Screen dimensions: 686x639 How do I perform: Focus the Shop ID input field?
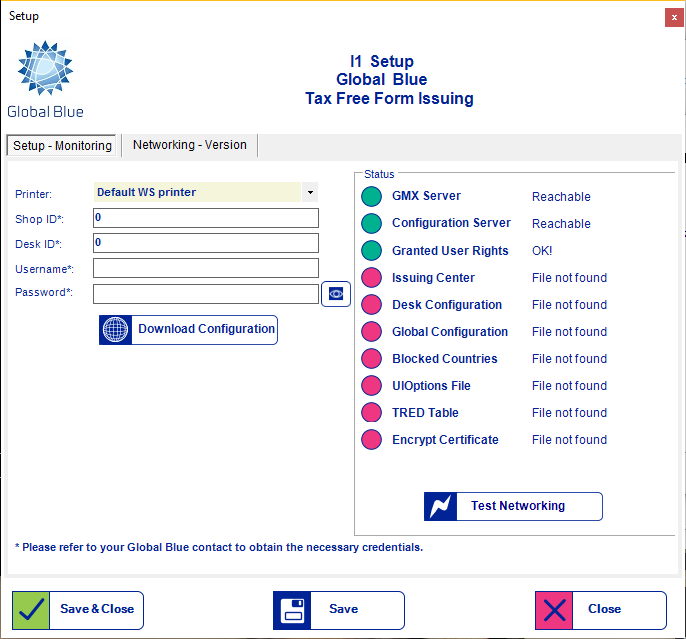pyautogui.click(x=205, y=218)
